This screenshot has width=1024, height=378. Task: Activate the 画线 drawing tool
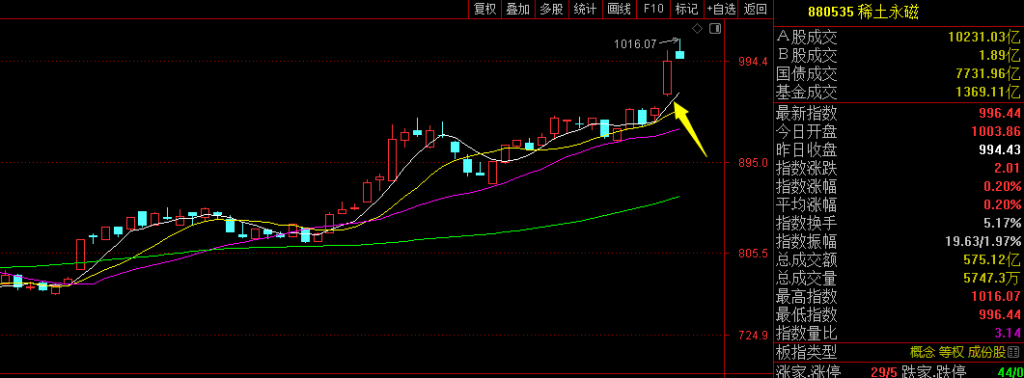618,9
